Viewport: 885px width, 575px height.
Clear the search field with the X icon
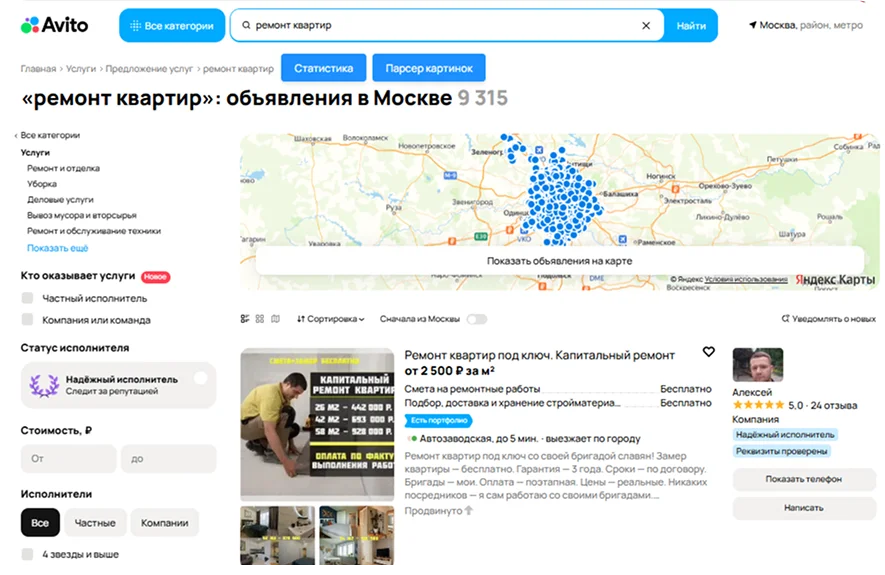click(646, 25)
